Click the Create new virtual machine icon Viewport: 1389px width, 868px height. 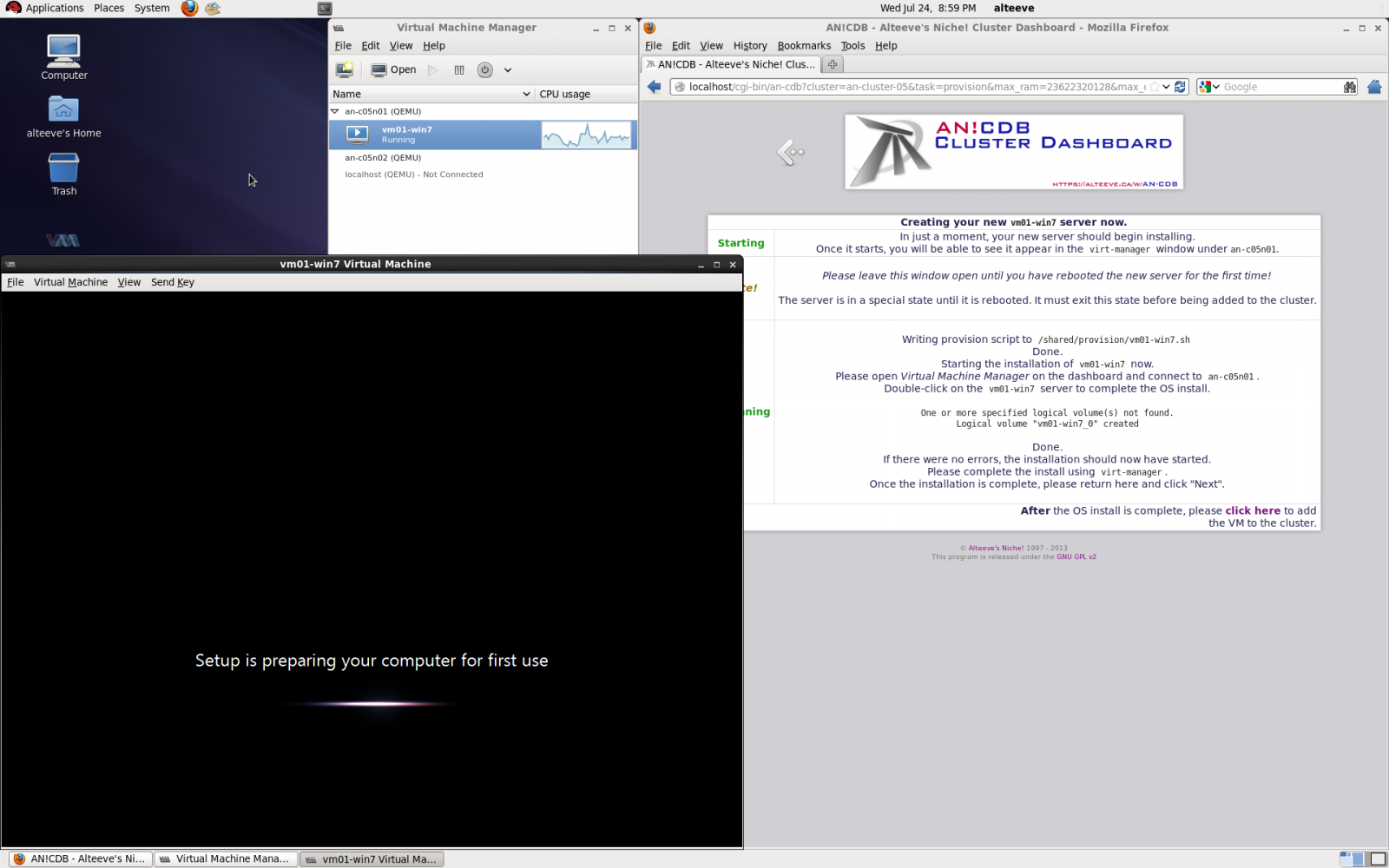[345, 69]
